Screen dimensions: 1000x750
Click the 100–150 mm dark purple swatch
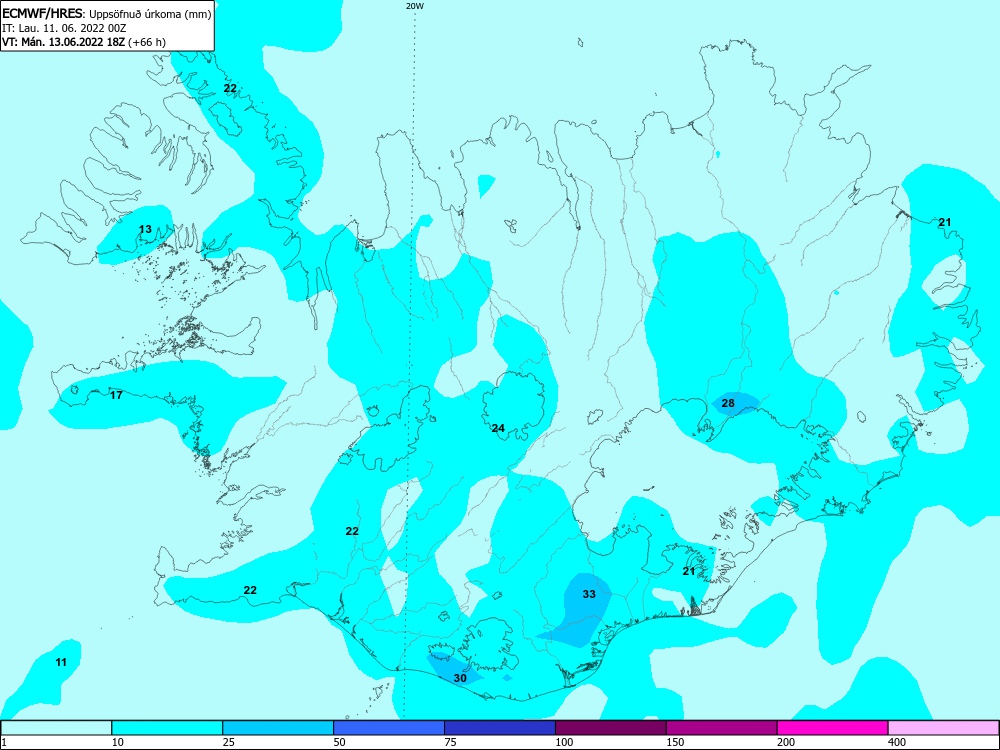611,728
